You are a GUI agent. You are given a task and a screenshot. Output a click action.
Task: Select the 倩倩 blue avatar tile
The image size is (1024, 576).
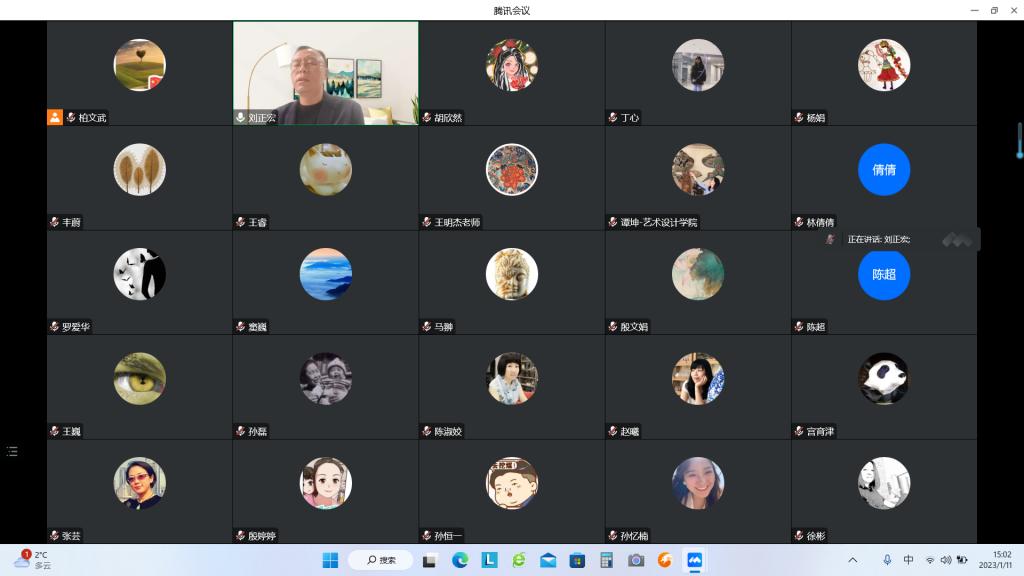pyautogui.click(x=884, y=170)
